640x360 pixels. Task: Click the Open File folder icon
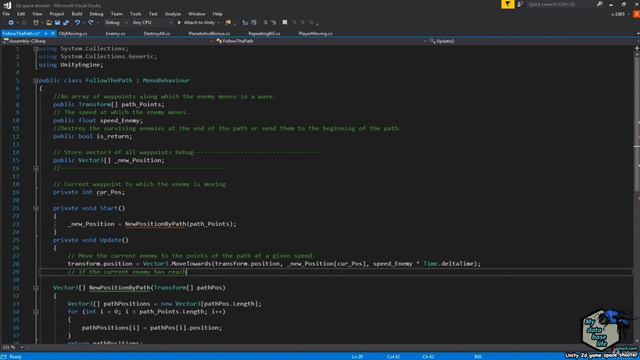click(x=49, y=22)
